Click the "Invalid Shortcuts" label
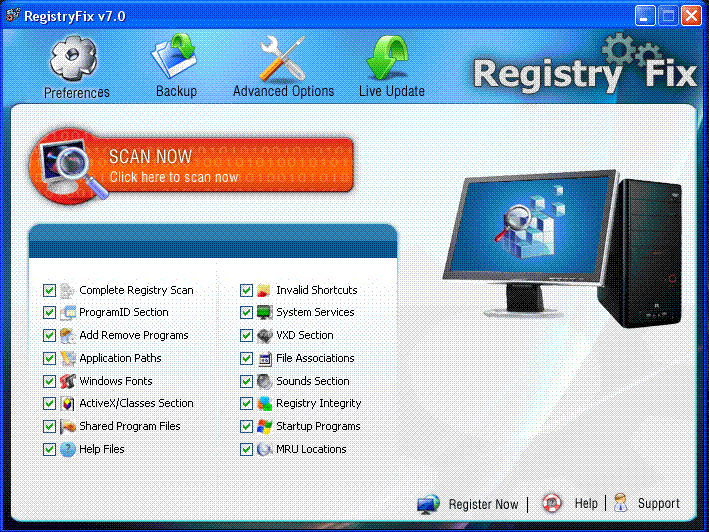This screenshot has height=532, width=709. (317, 290)
